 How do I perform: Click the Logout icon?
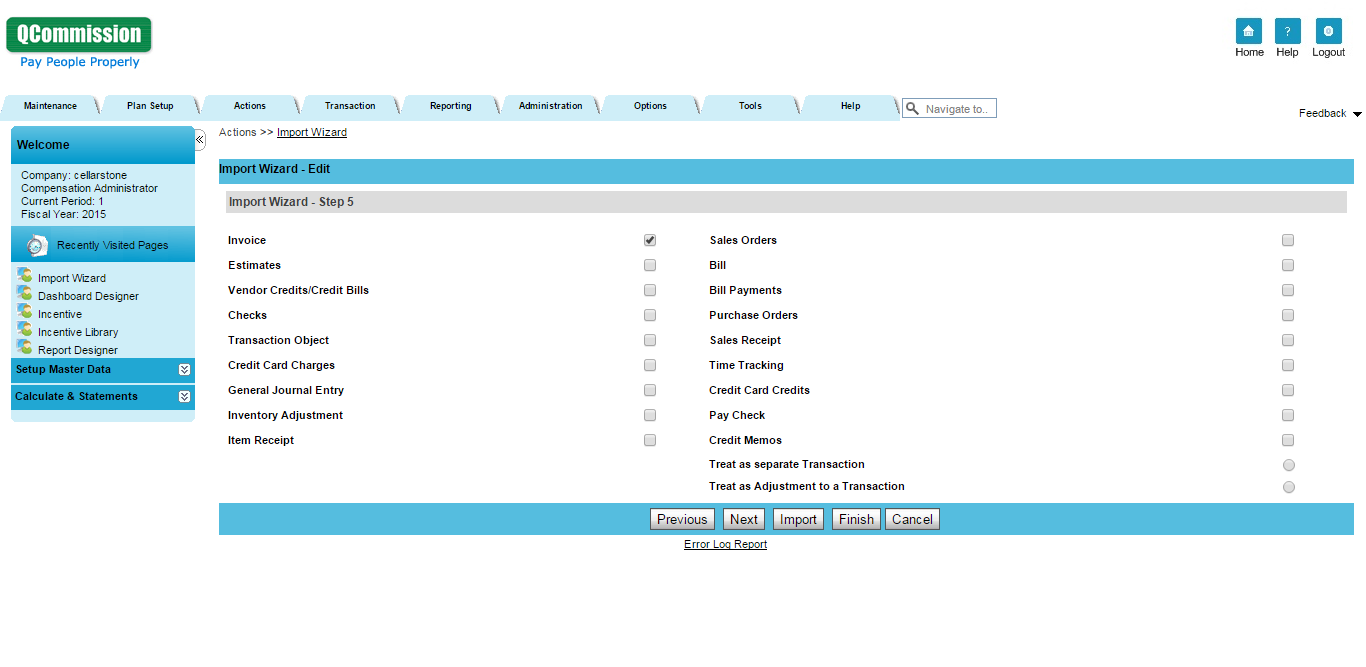(1328, 37)
